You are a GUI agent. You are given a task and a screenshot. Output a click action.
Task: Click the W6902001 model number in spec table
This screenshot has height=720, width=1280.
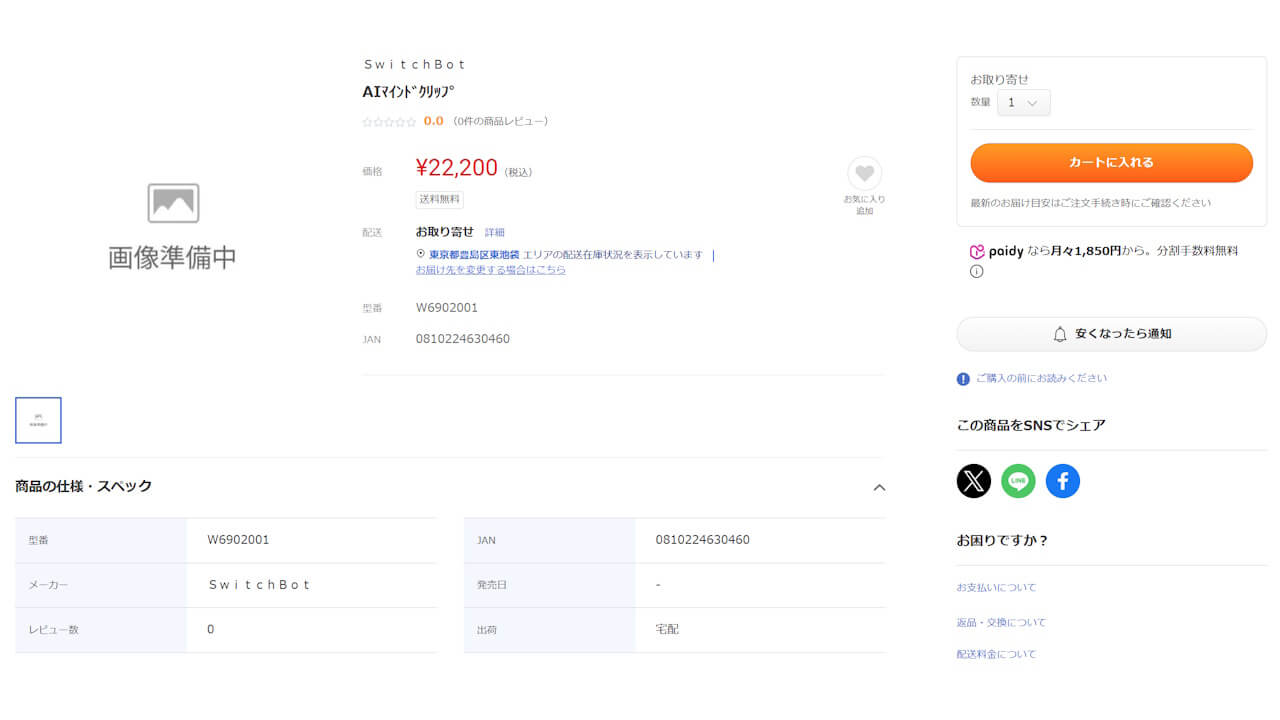(x=238, y=540)
